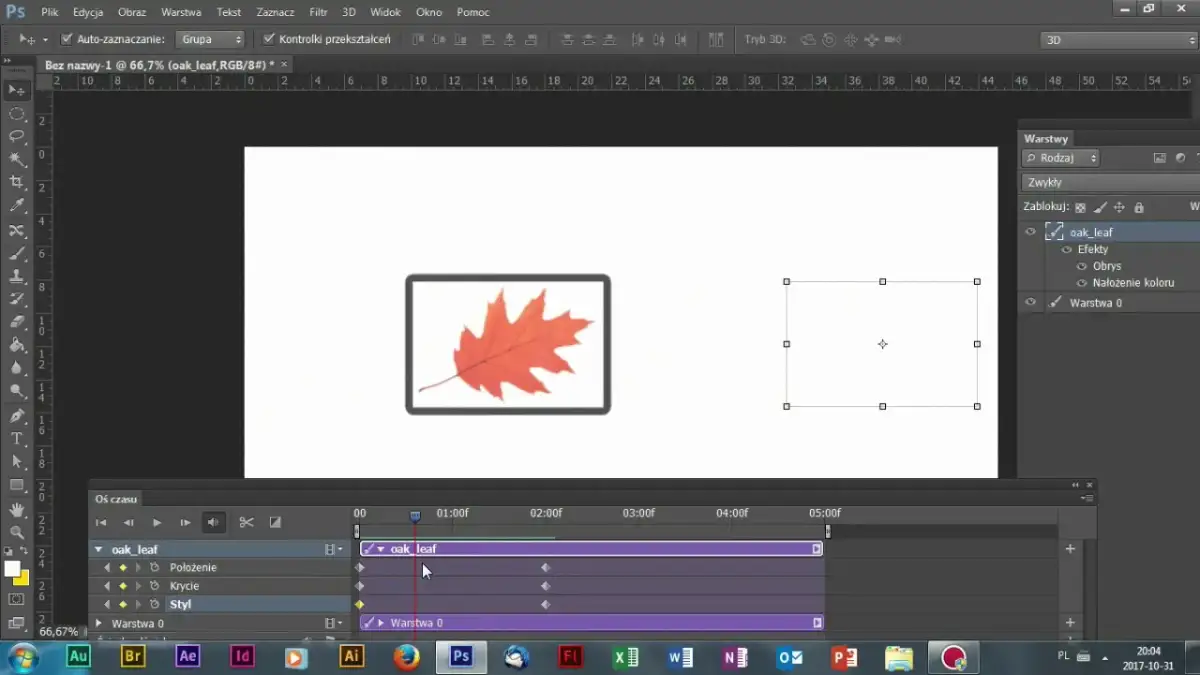Hide the oak_leaf layer

(1030, 231)
